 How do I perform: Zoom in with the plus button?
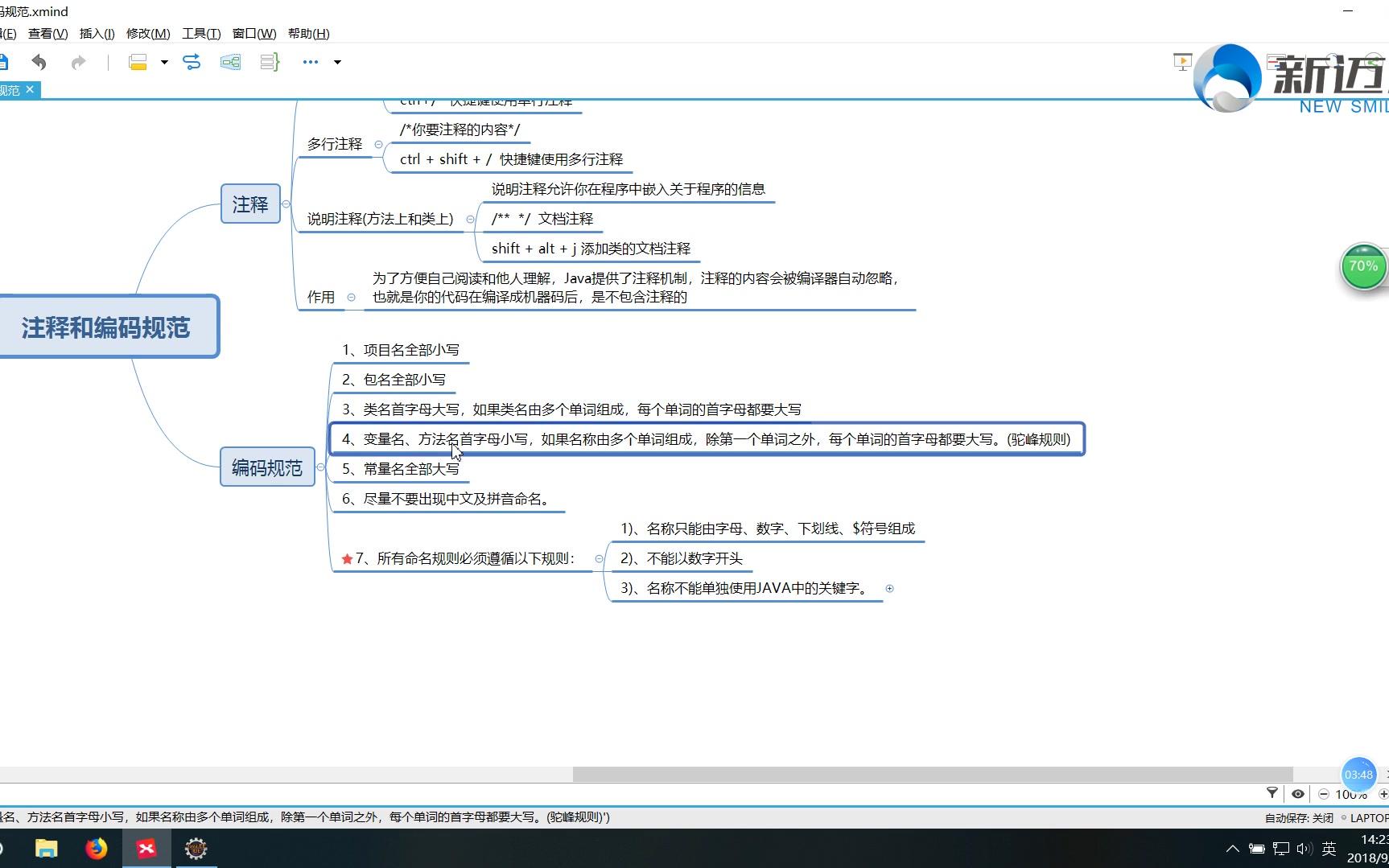(1383, 794)
